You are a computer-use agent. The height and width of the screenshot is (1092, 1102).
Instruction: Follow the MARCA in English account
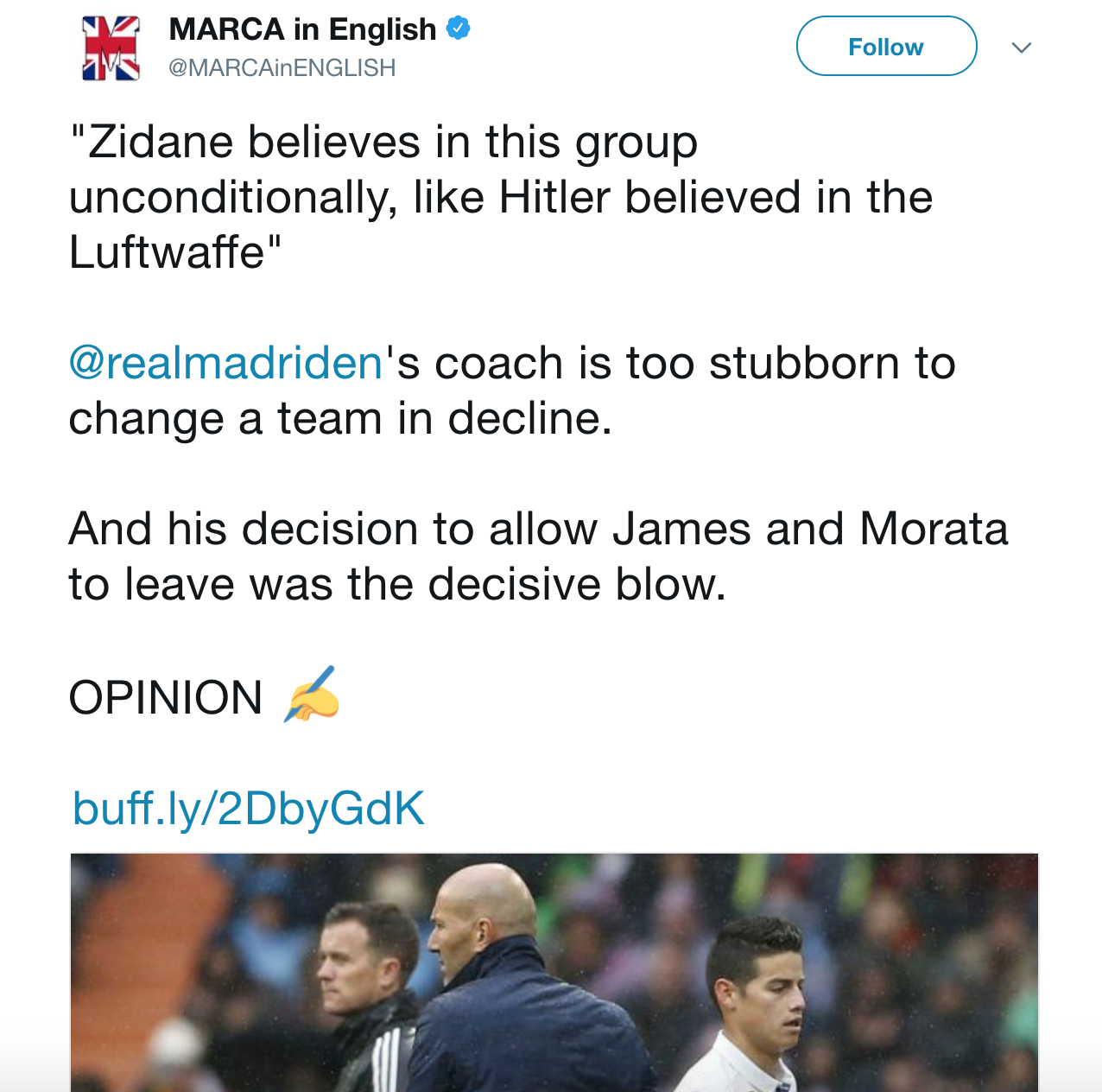point(885,47)
